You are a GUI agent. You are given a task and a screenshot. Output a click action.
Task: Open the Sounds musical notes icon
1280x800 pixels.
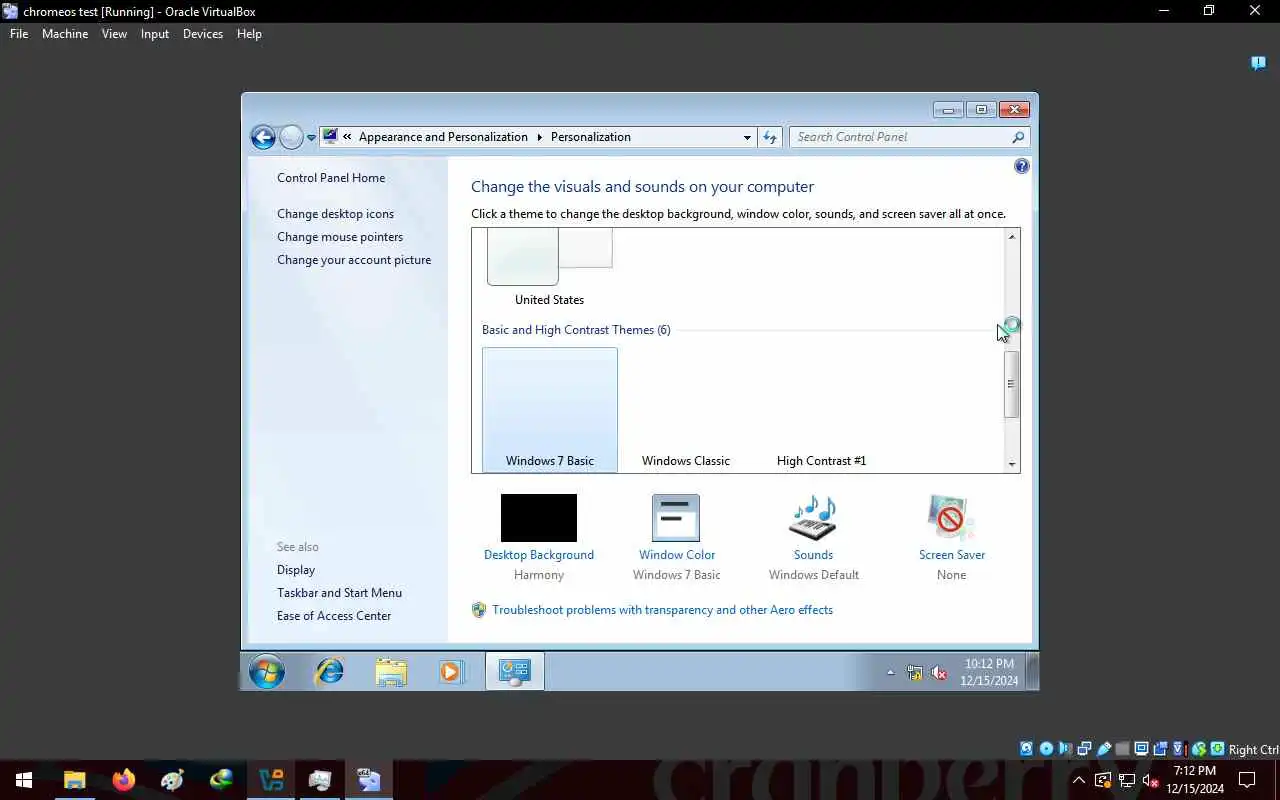pos(813,518)
